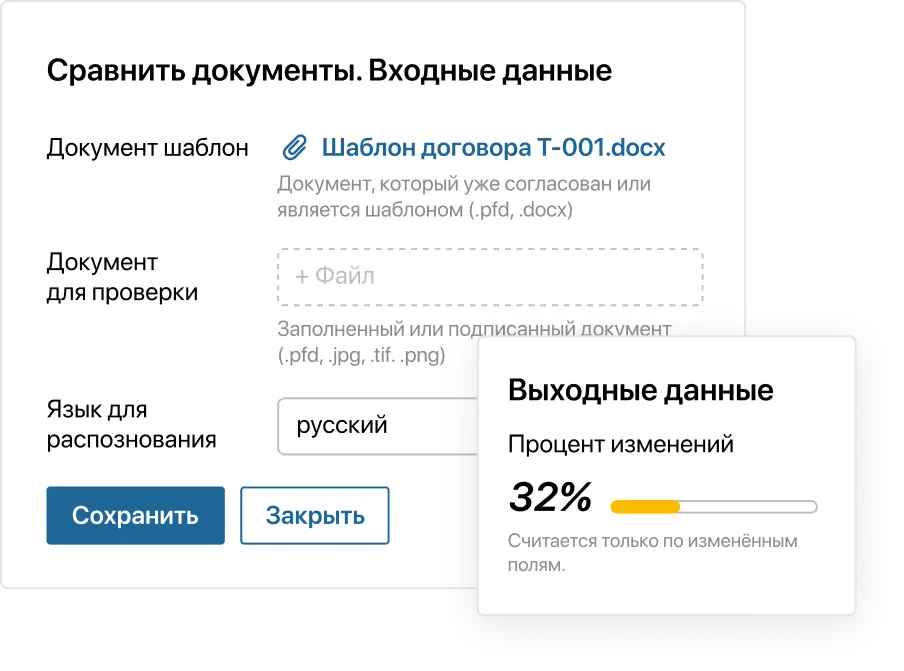
Task: Click the Язык для распознавания label
Action: 131,425
